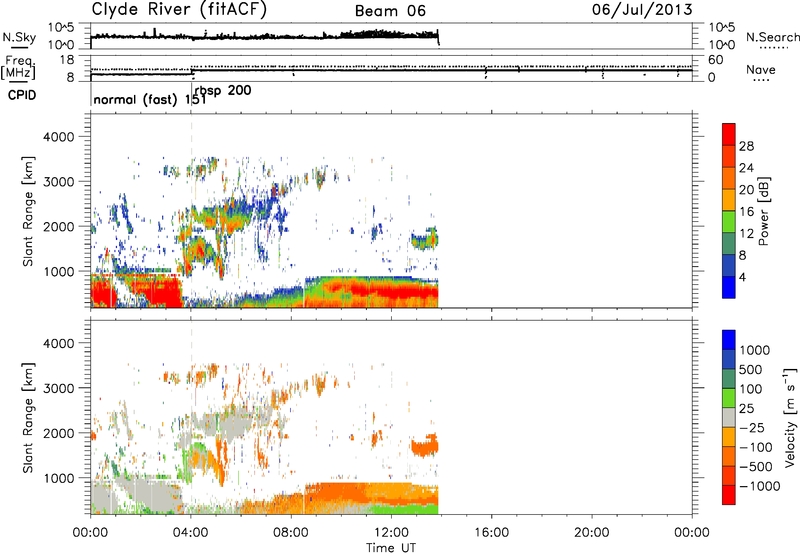Click the "normal (fast) 151" CPID text

pos(149,99)
